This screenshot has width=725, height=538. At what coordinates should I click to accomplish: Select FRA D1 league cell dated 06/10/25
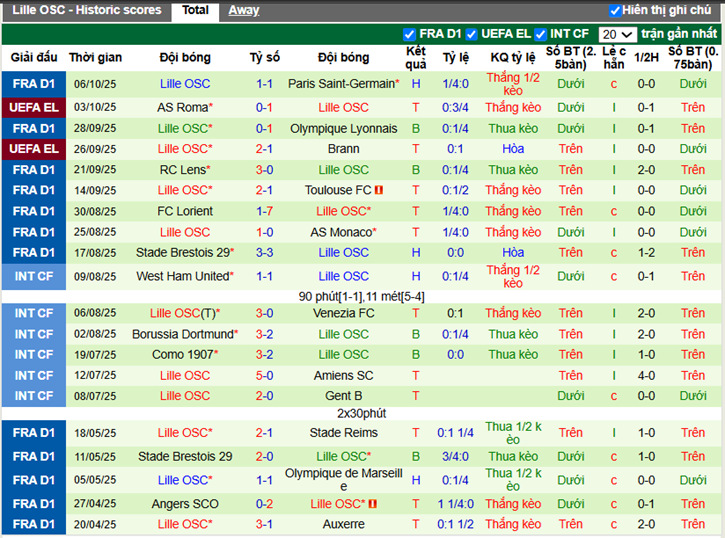pyautogui.click(x=34, y=84)
